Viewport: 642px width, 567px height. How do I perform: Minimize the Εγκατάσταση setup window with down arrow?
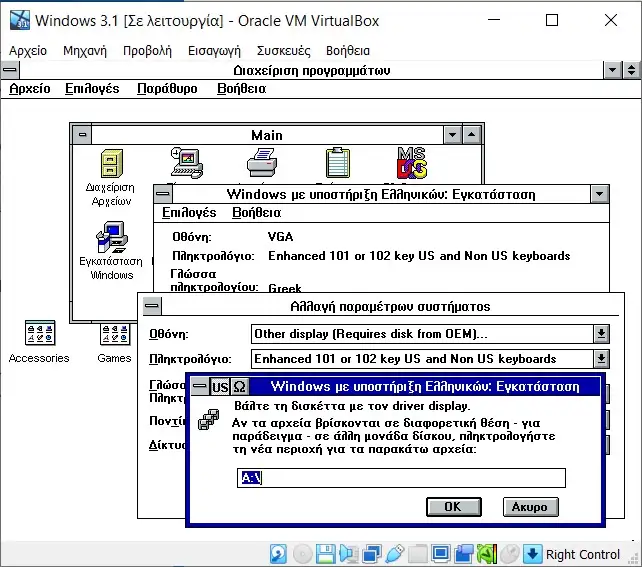pos(599,194)
